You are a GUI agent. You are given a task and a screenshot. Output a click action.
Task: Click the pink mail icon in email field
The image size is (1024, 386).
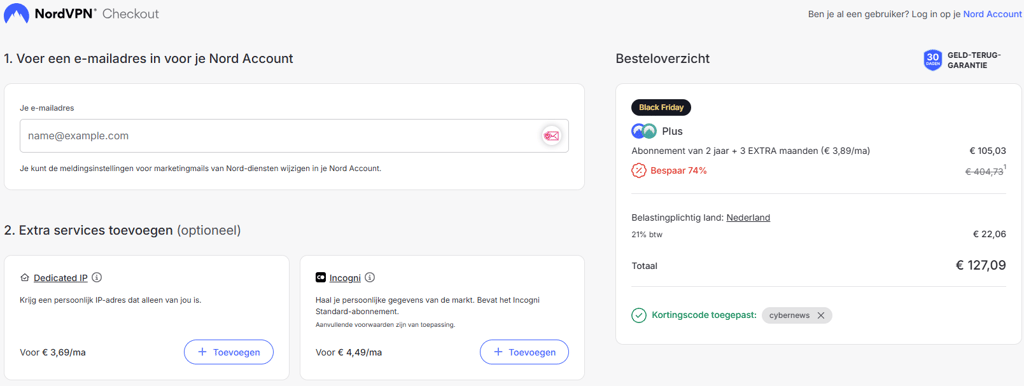551,136
